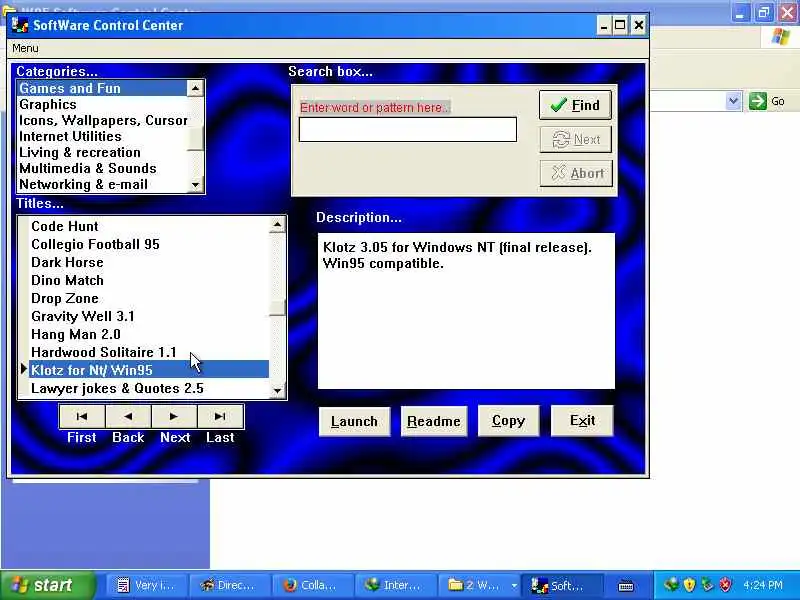800x600 pixels.
Task: Jump to First title navigation button
Action: point(82,416)
